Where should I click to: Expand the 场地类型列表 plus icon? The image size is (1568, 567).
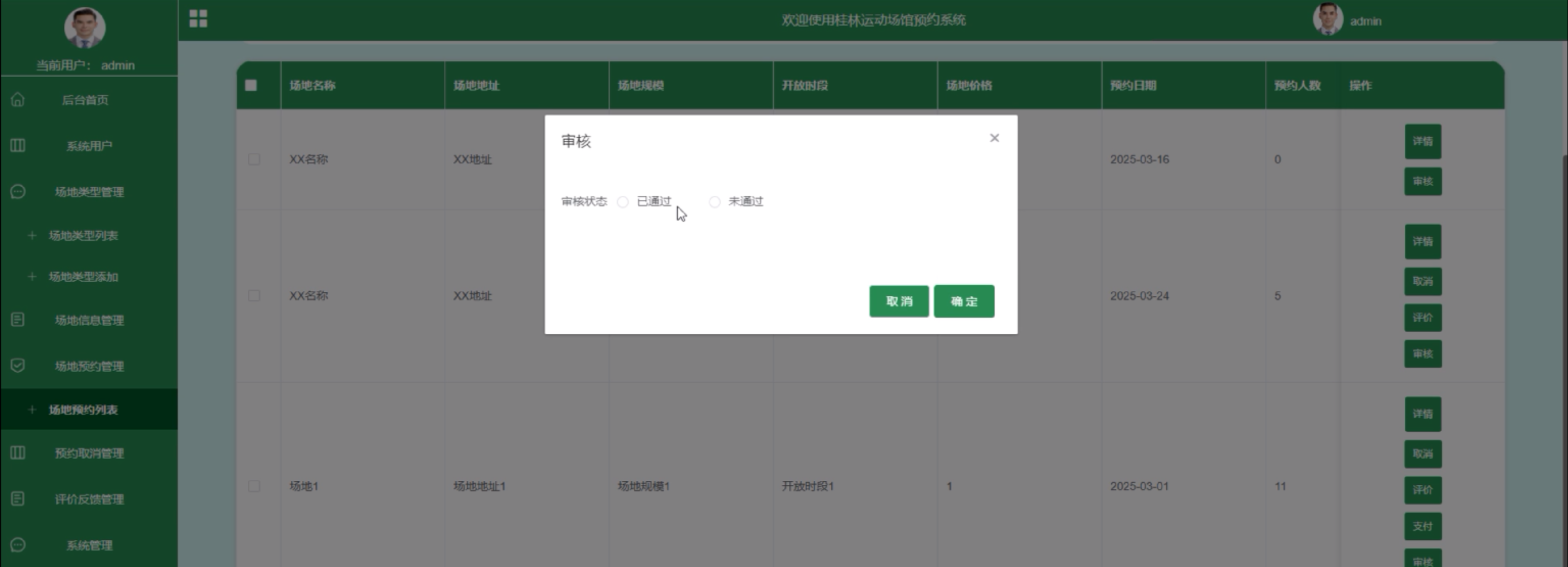click(x=32, y=235)
